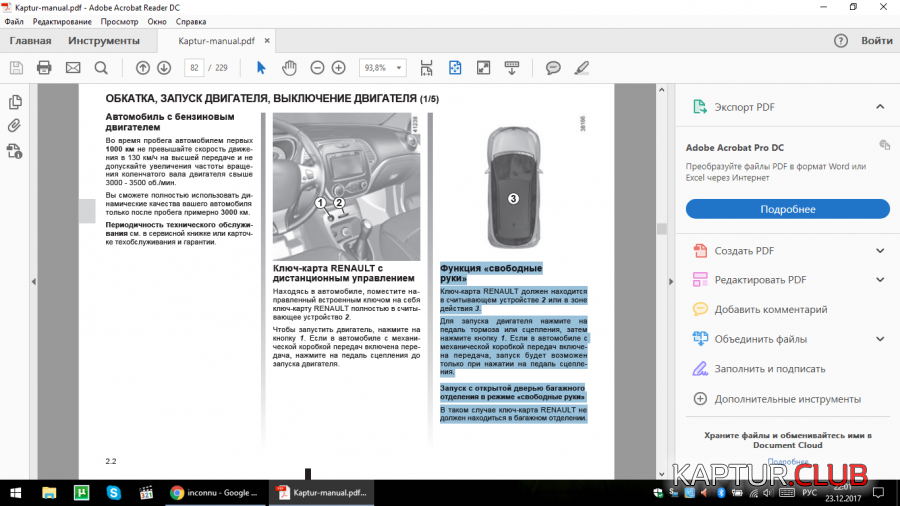Expand the Объединить файлы section
Image resolution: width=900 pixels, height=506 pixels.
coord(880,339)
